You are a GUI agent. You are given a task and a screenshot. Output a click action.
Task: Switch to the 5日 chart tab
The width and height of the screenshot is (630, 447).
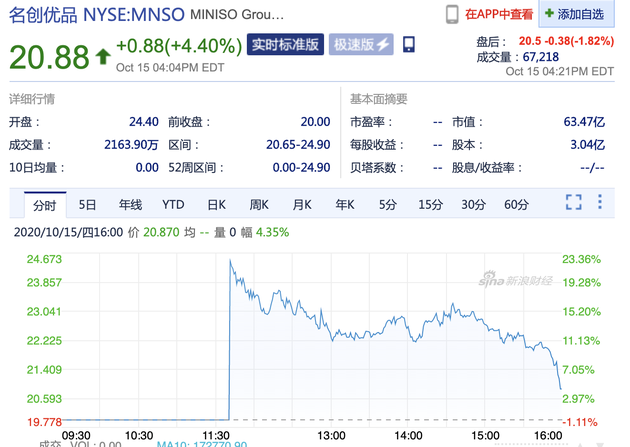(x=88, y=205)
